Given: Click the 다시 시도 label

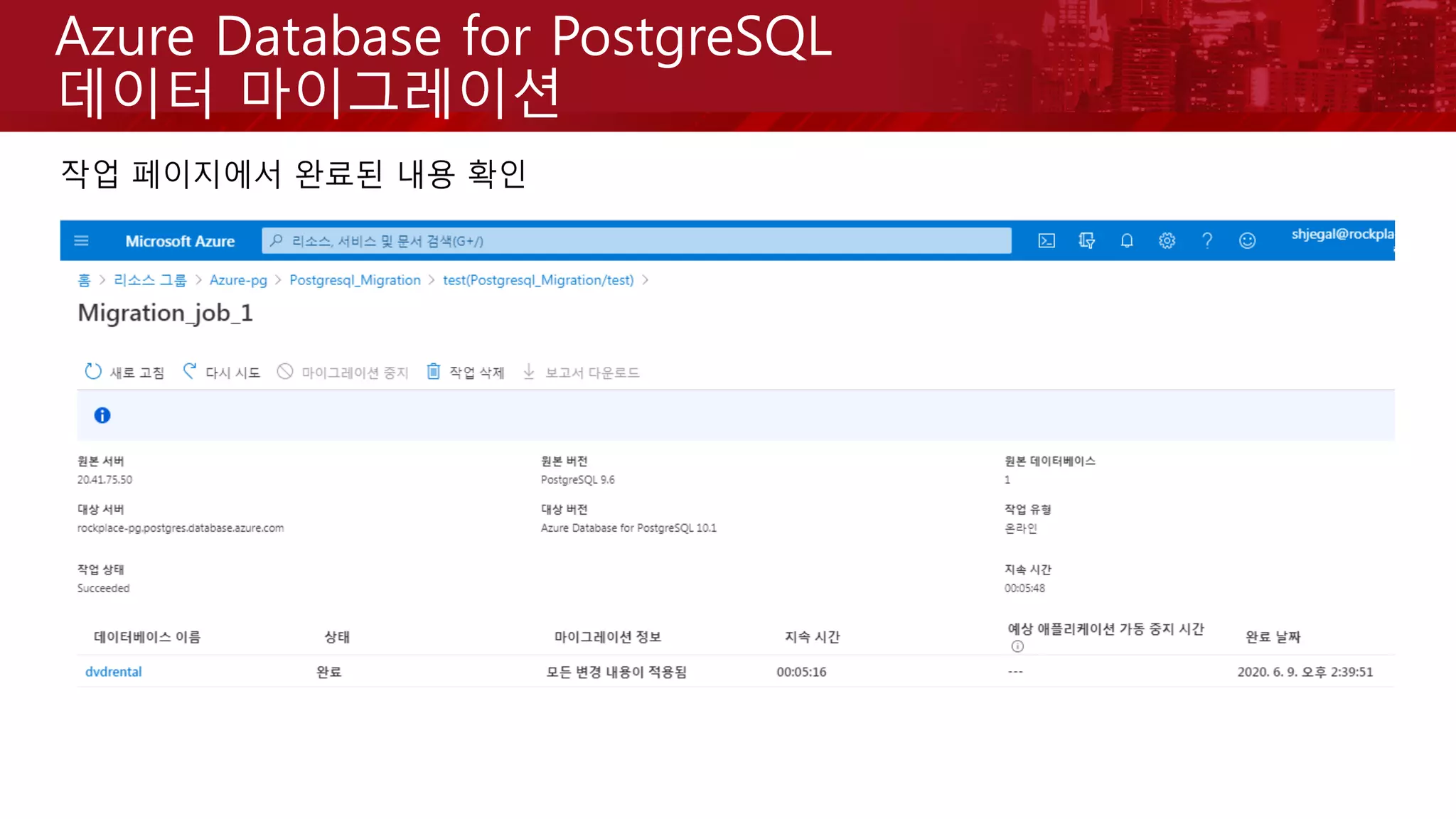Looking at the screenshot, I should [233, 373].
